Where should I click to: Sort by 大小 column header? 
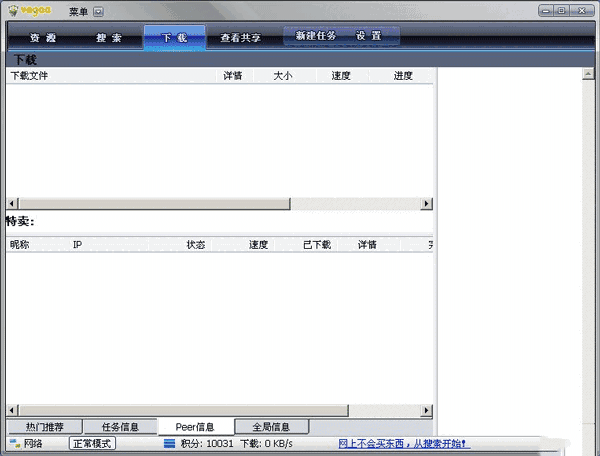click(283, 76)
